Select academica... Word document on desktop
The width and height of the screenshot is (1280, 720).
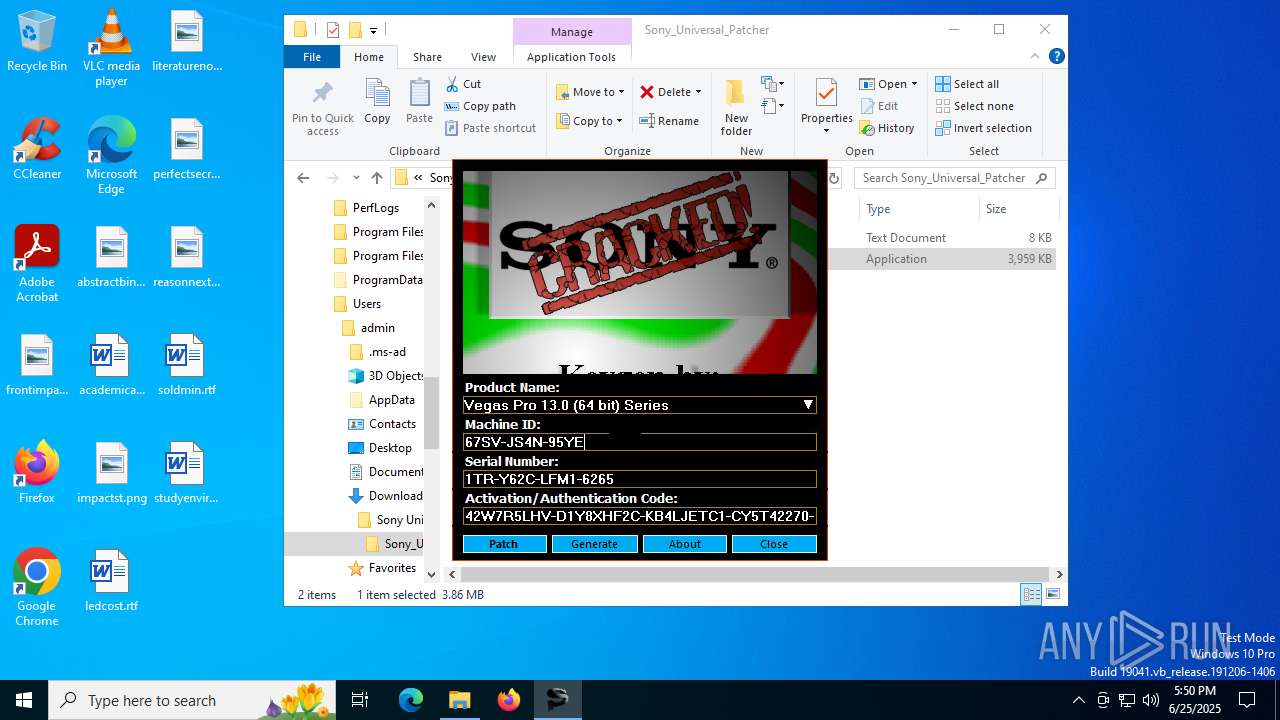111,364
